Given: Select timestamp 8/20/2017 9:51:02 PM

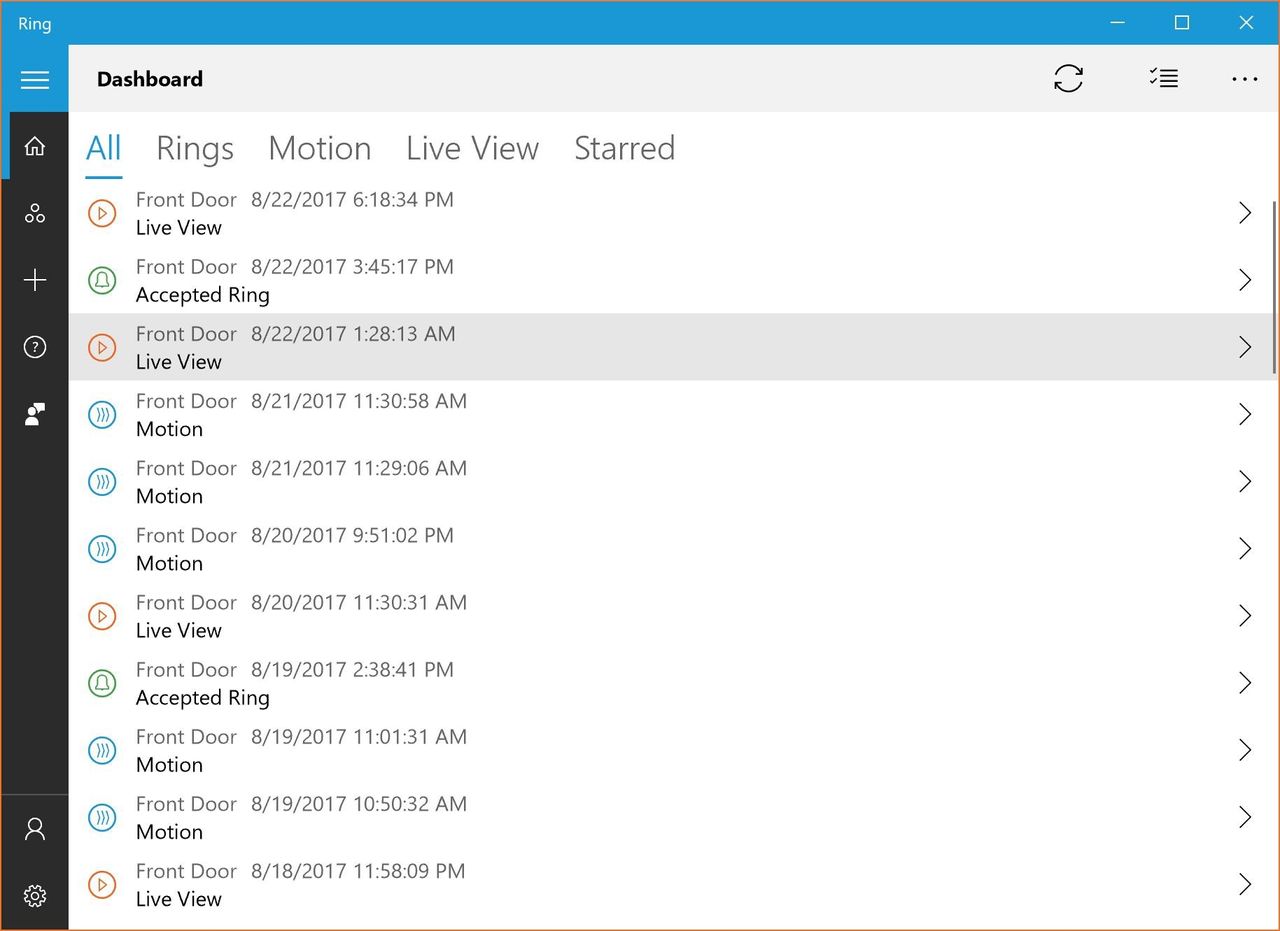Looking at the screenshot, I should click(x=352, y=535).
